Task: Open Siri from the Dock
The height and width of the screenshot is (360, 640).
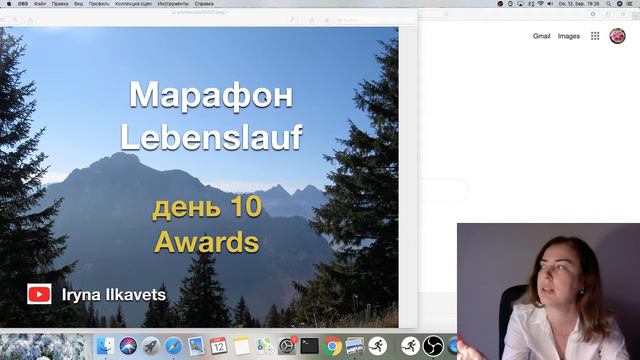Action: tap(128, 346)
